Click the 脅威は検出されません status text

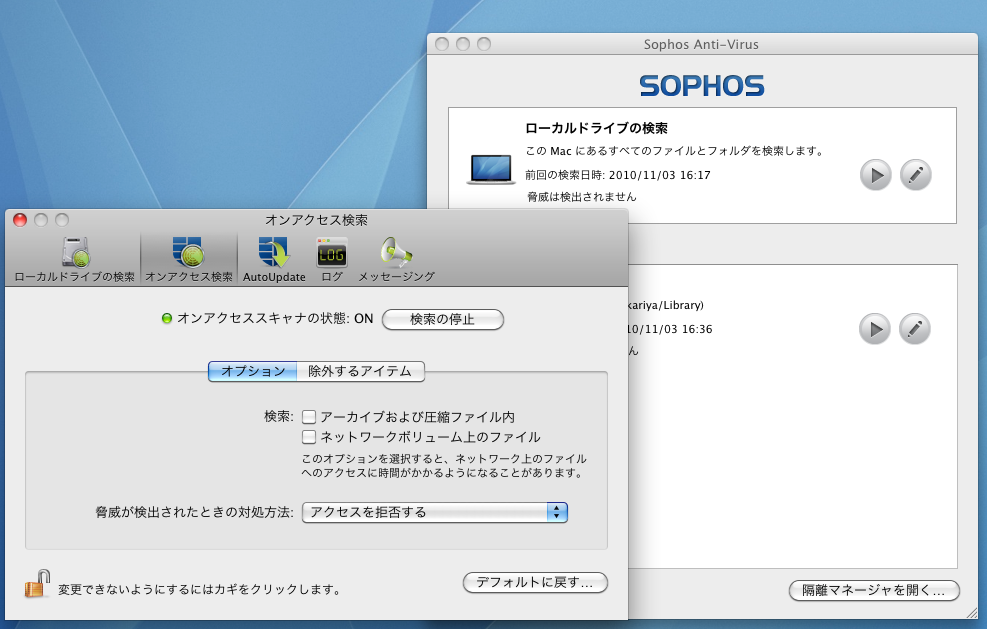coord(582,197)
